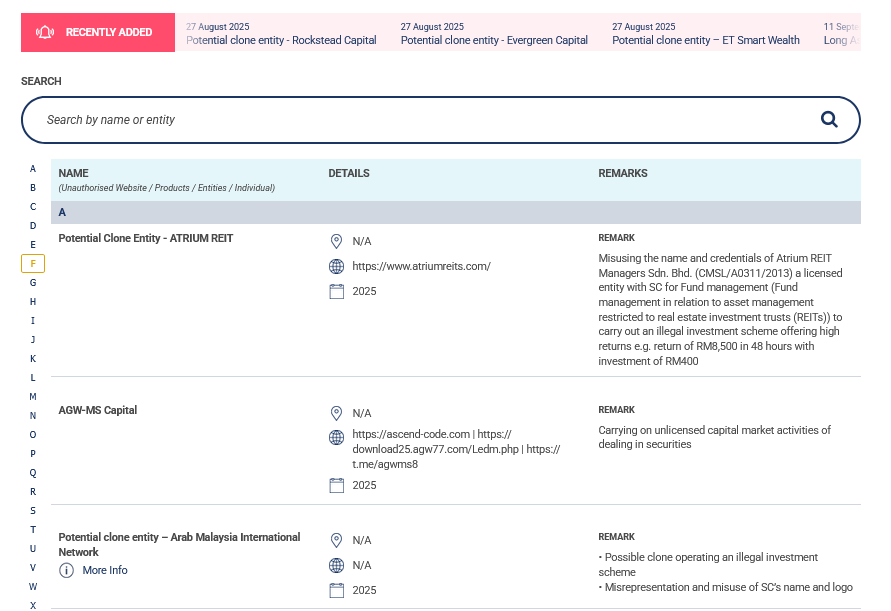Click calendar icon in ATRIUM REIT row
The width and height of the screenshot is (891, 611).
click(x=336, y=292)
